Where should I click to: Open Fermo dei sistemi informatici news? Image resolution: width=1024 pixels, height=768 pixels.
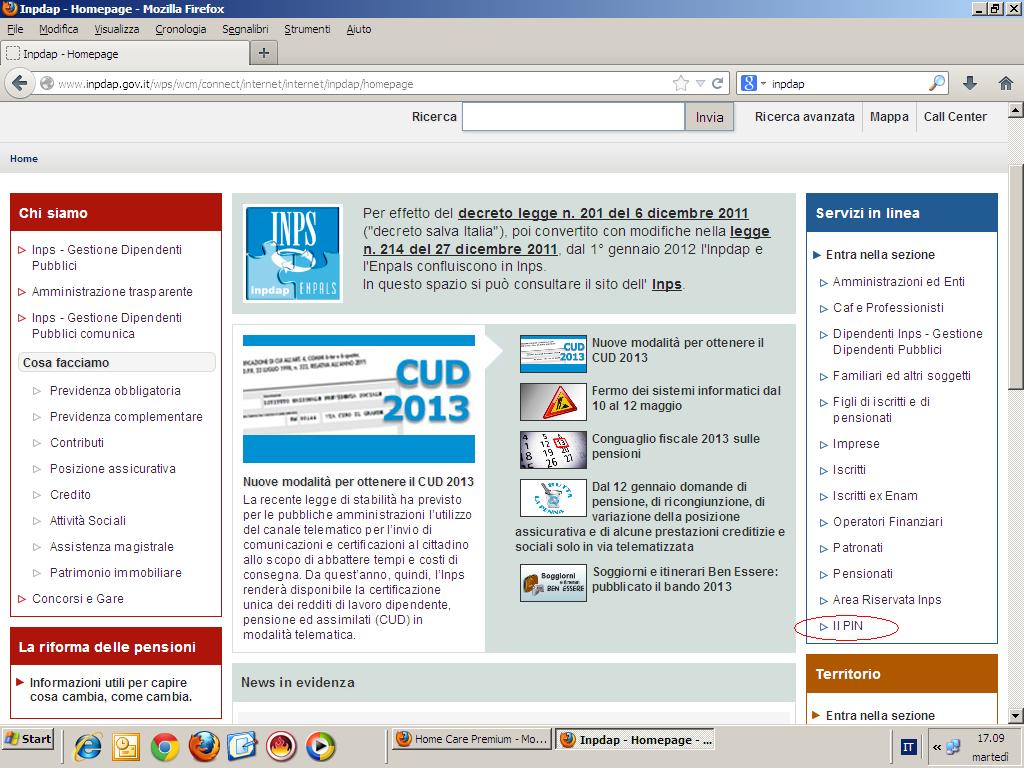click(x=686, y=398)
